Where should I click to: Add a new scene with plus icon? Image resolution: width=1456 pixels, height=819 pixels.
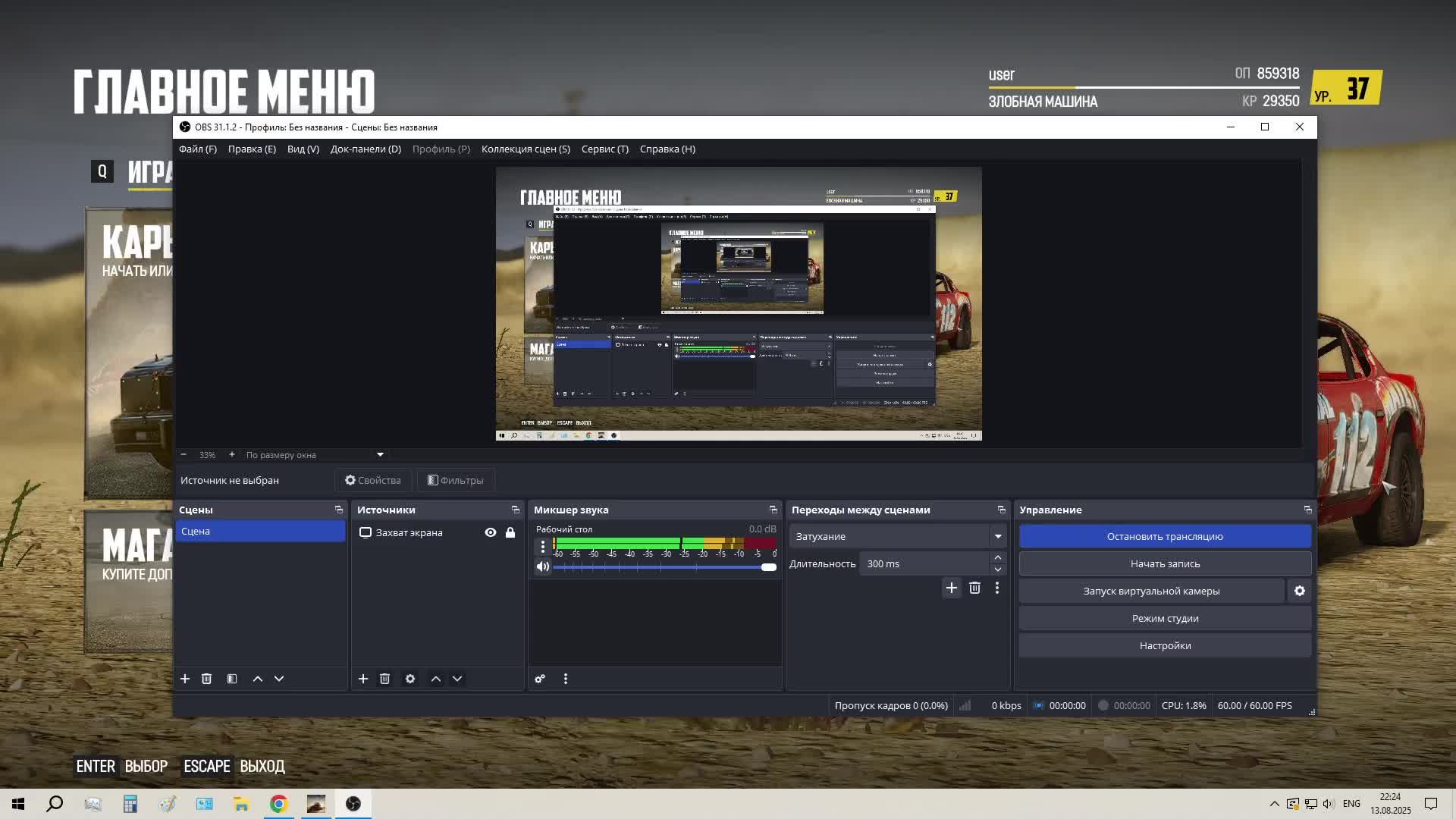[x=184, y=679]
